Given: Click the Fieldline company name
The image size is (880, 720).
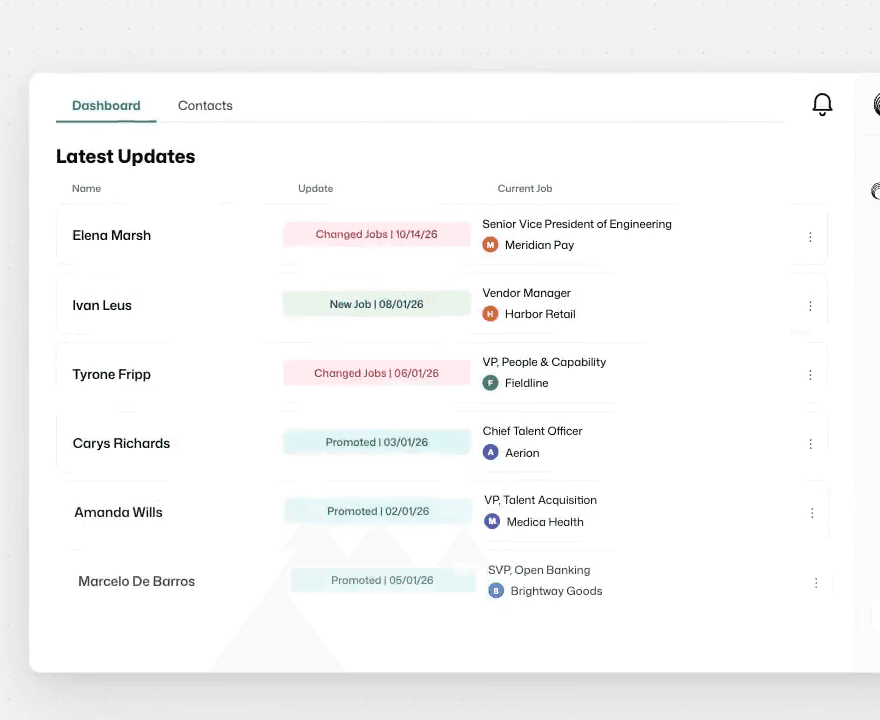Looking at the screenshot, I should 526,383.
